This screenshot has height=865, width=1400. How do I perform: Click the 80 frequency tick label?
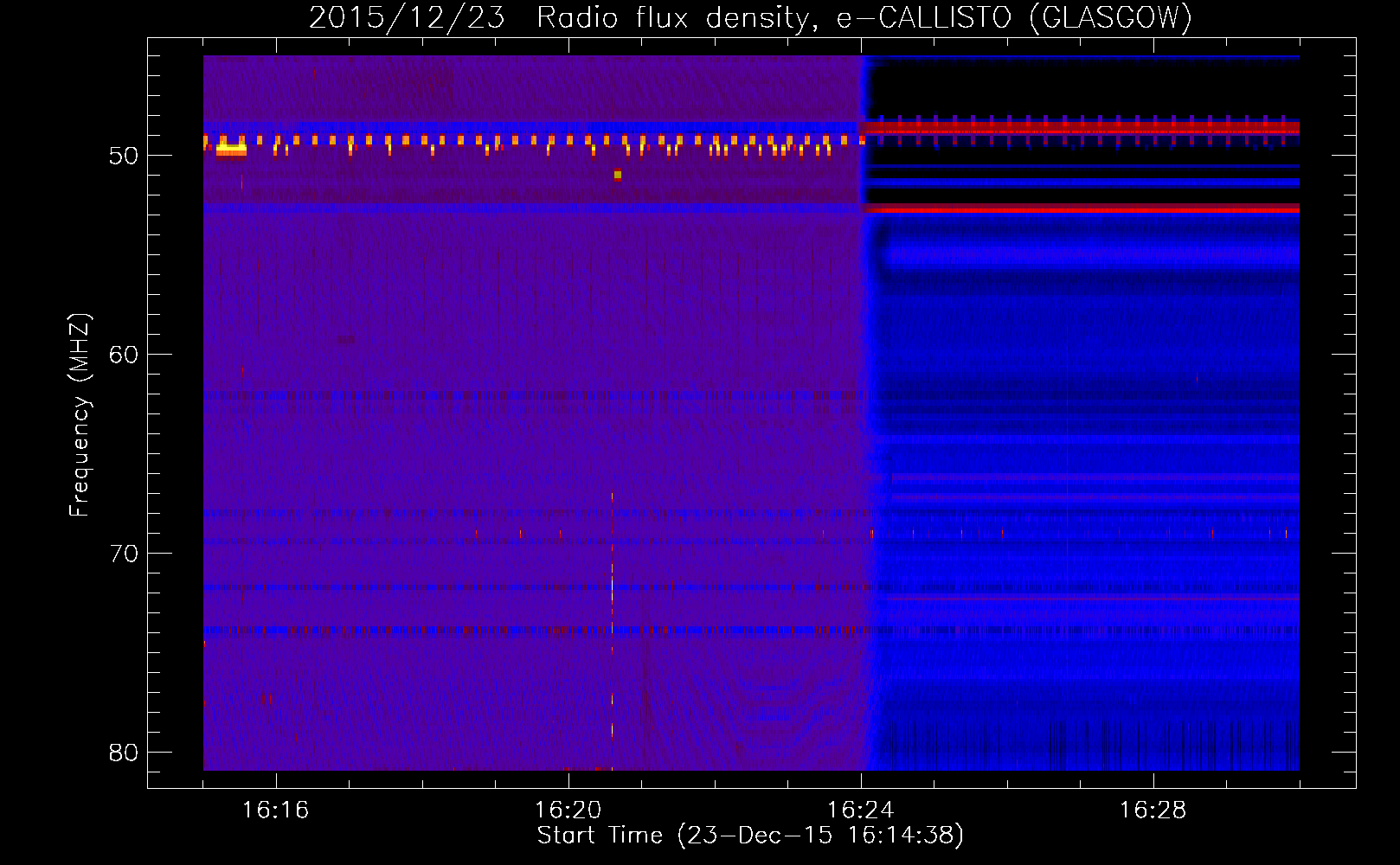coord(124,753)
